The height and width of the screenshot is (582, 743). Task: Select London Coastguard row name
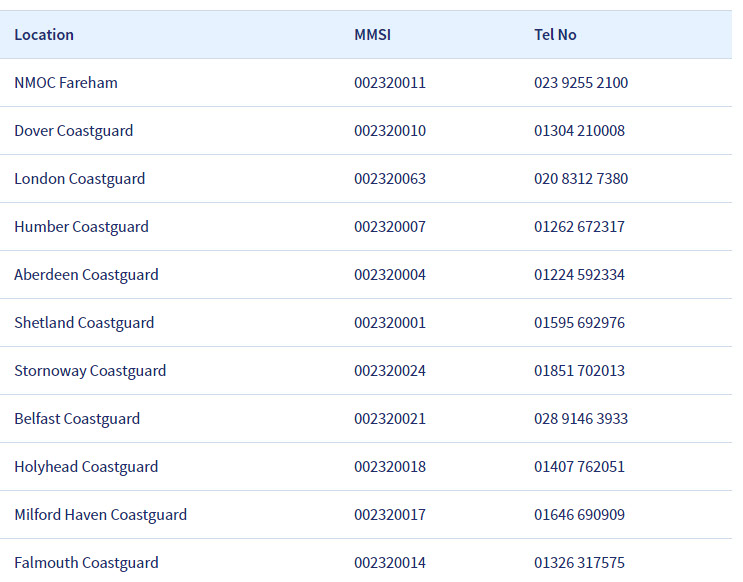80,179
